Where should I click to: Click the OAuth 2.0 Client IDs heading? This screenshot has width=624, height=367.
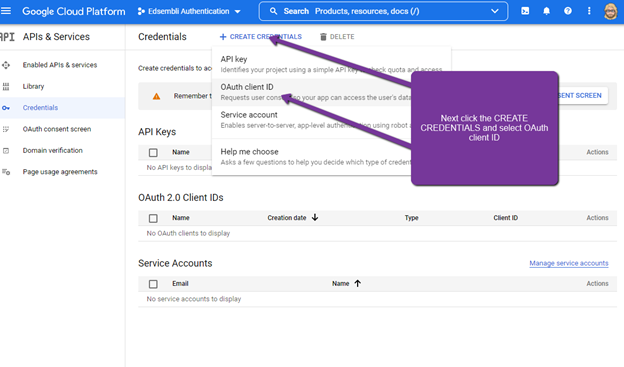pyautogui.click(x=181, y=197)
